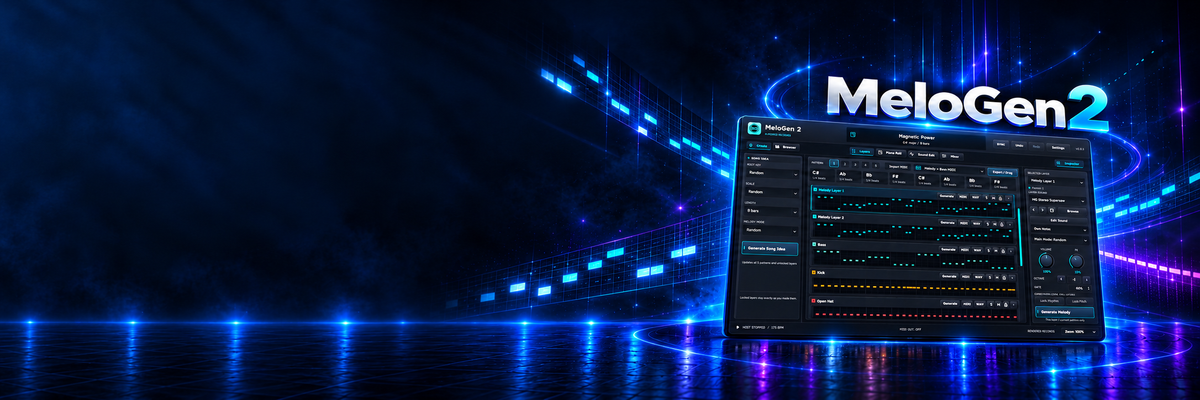Screen dimensions: 1200x400
Task: Mute the Melody Layer 1 track
Action: (994, 198)
